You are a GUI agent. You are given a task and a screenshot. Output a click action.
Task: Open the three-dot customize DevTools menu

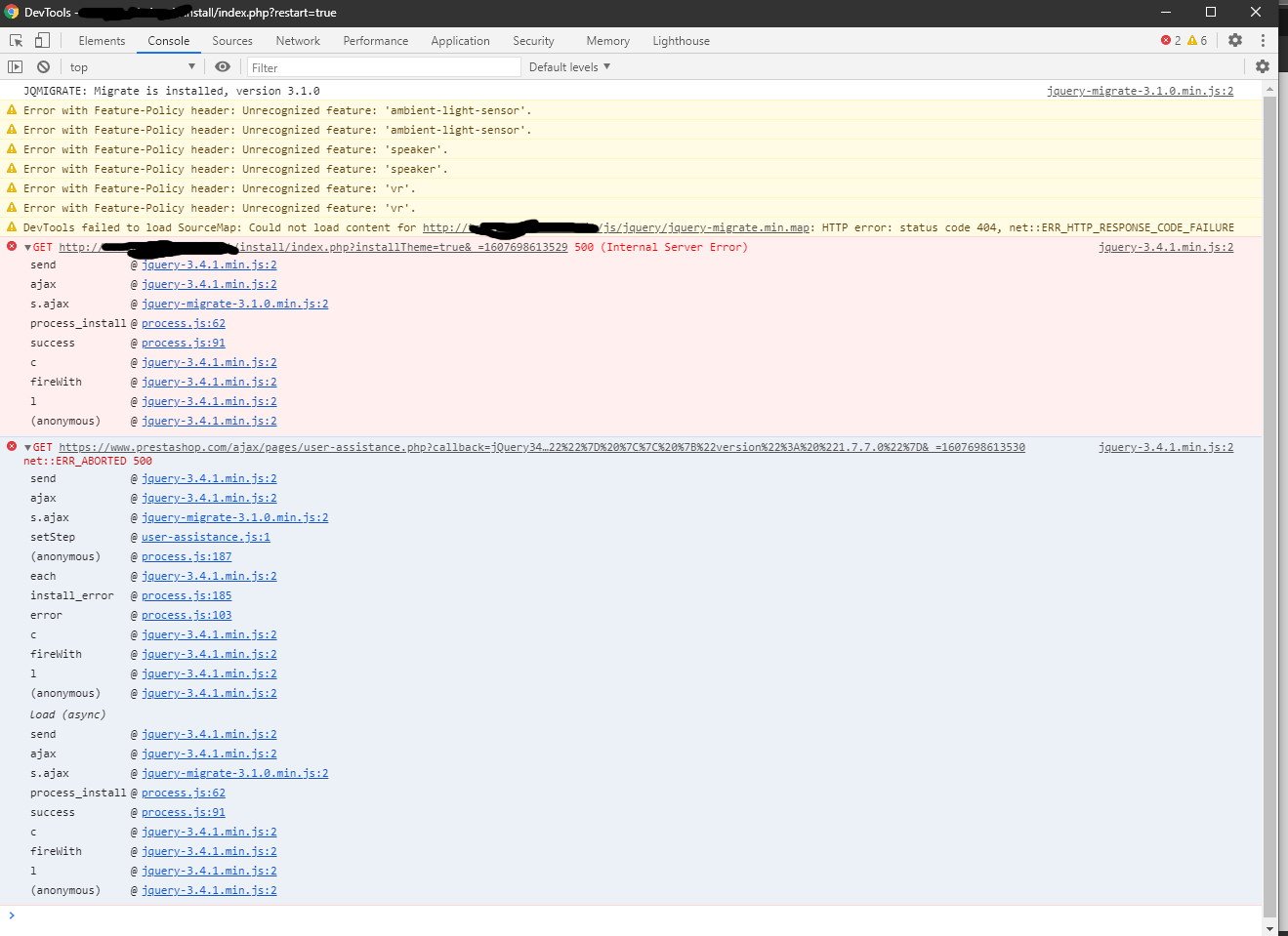click(1263, 41)
